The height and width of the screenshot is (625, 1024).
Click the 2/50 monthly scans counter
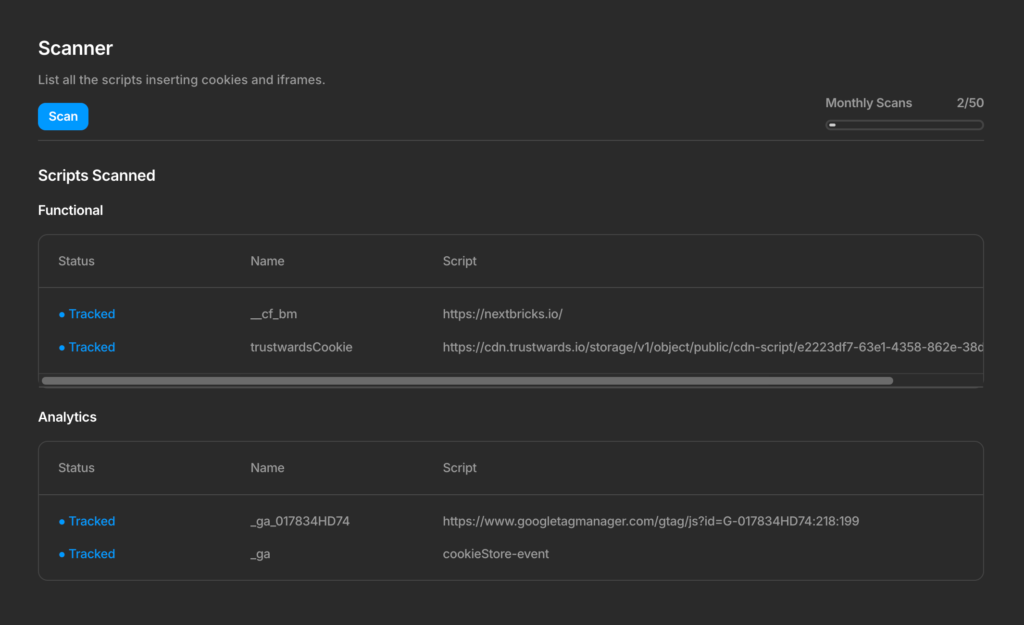tap(969, 103)
